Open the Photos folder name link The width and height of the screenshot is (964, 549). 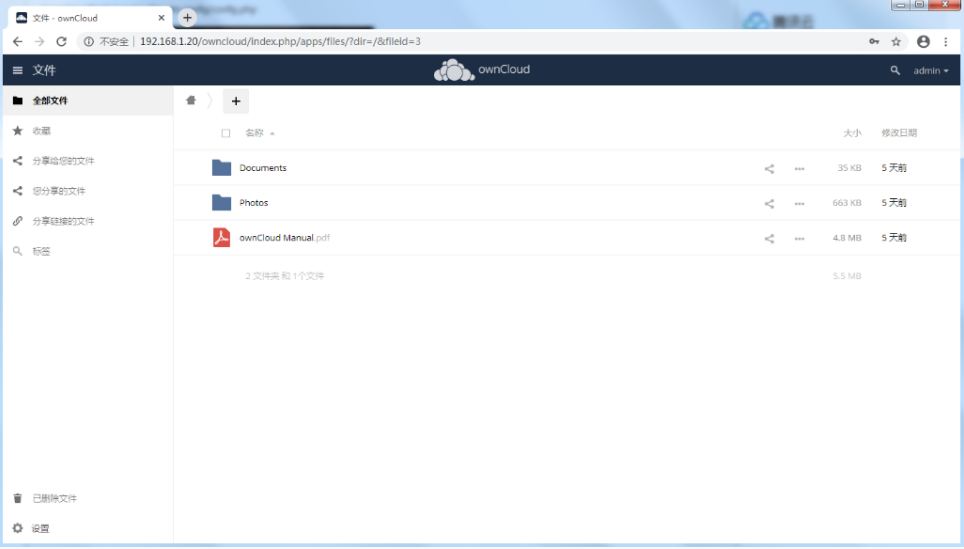(254, 203)
